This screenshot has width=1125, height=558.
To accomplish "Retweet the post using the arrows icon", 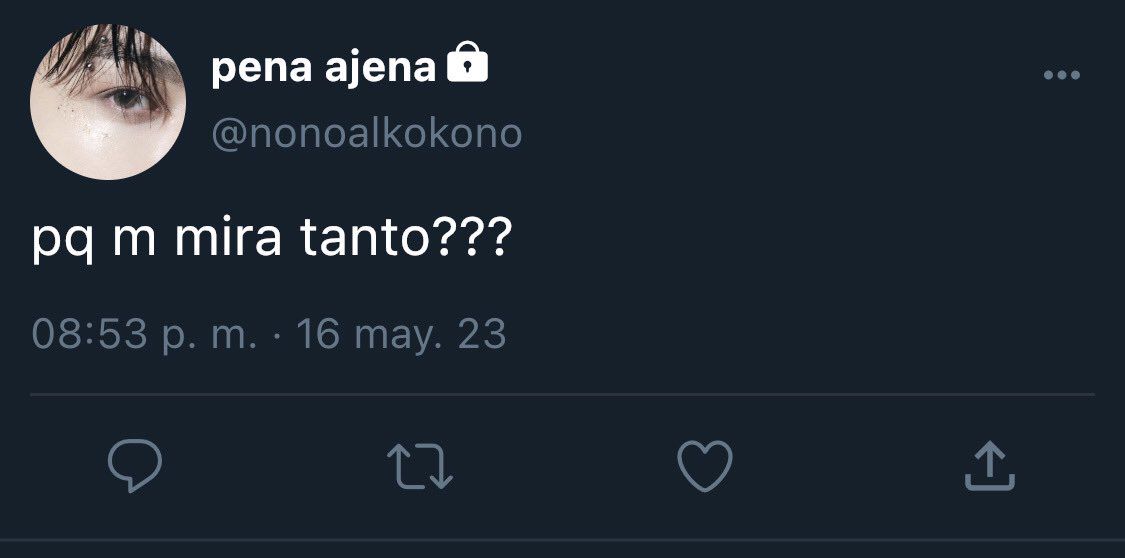I will [420, 466].
